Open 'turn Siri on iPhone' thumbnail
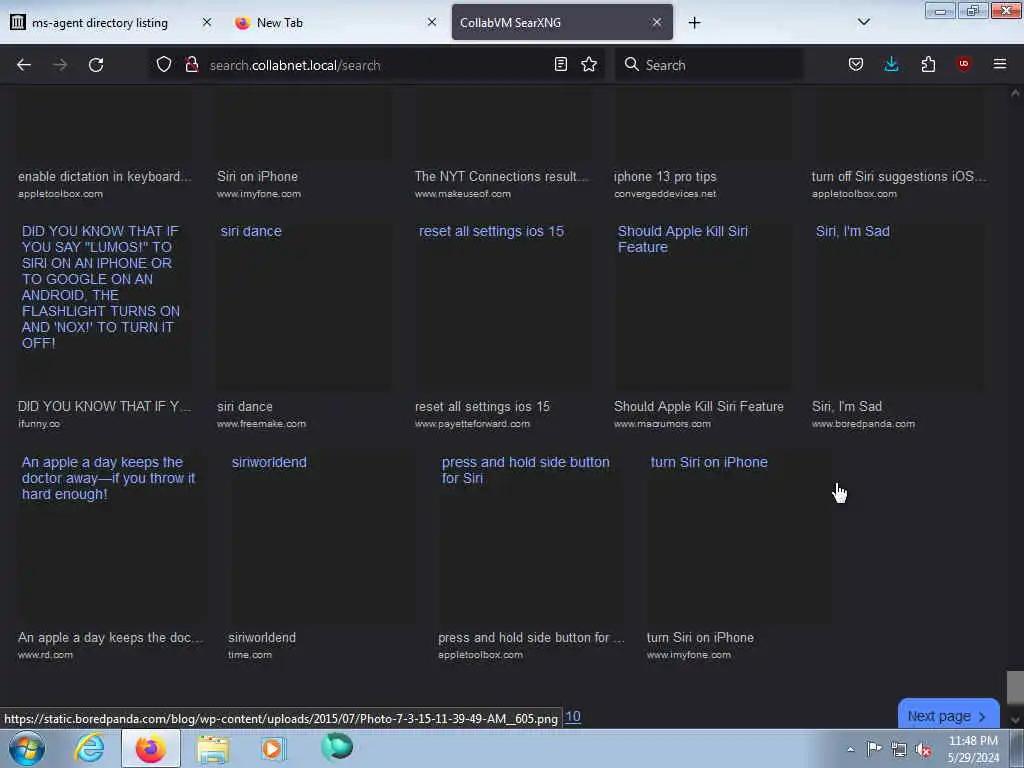The height and width of the screenshot is (768, 1024). pyautogui.click(x=740, y=537)
